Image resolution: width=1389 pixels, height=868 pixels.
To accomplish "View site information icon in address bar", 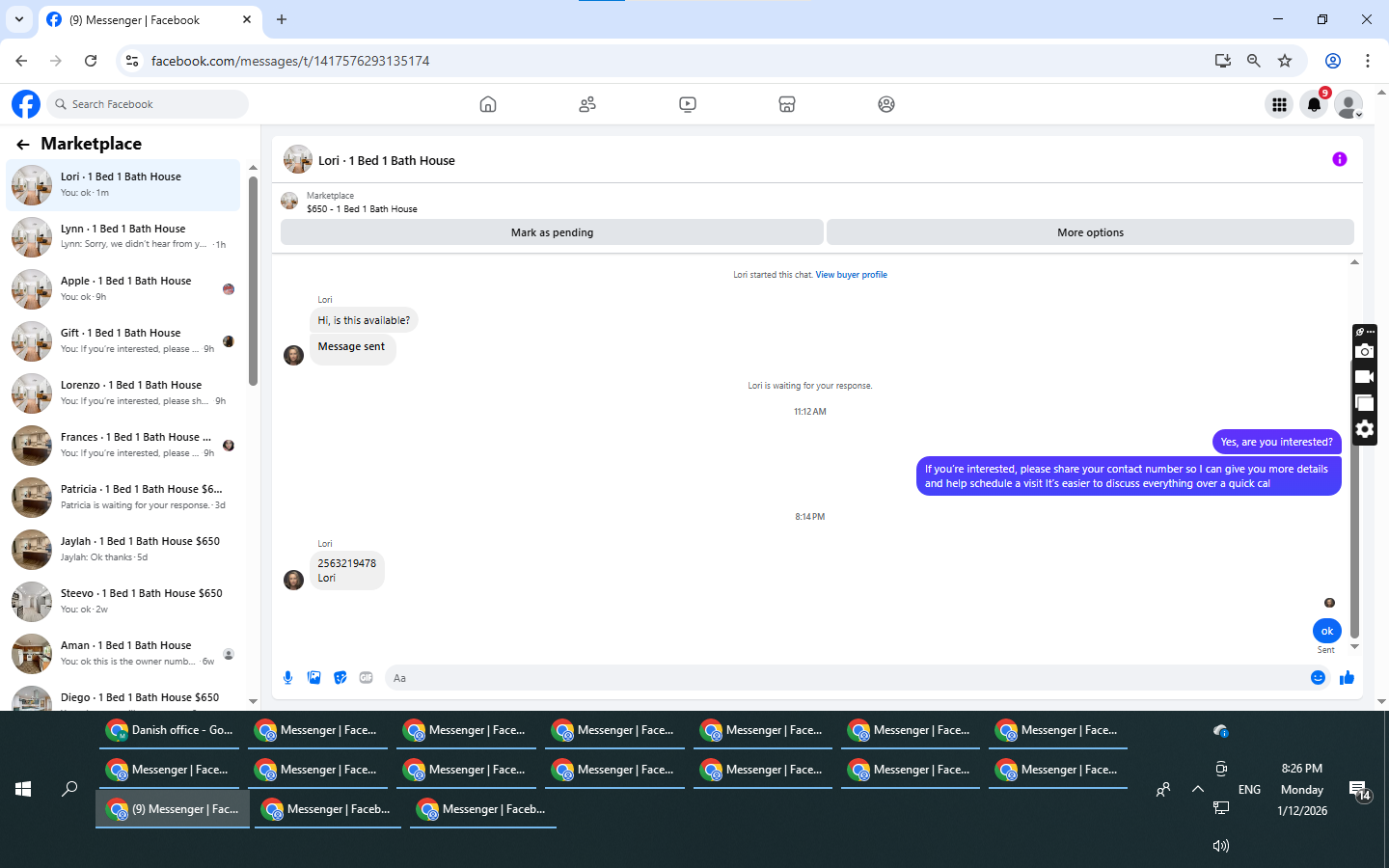I will [x=132, y=61].
